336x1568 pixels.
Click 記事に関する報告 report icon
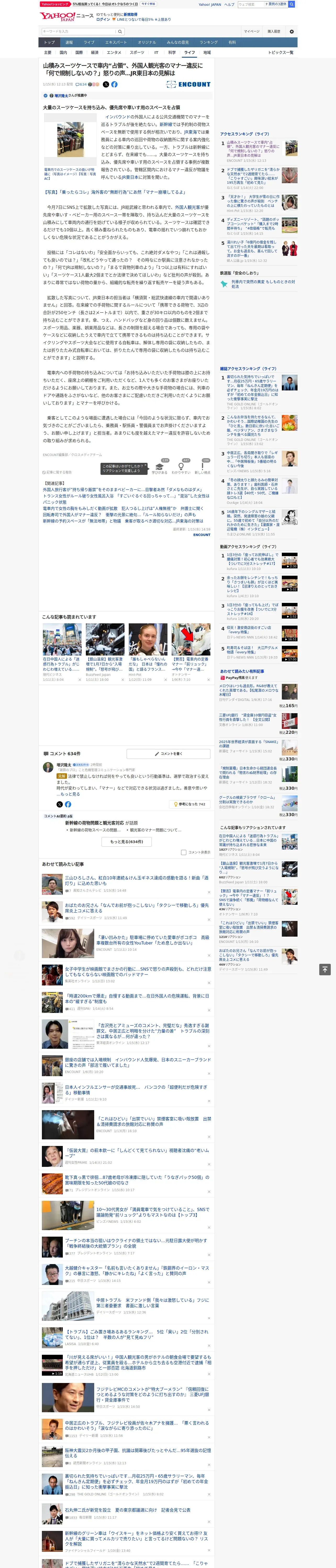[x=57, y=472]
